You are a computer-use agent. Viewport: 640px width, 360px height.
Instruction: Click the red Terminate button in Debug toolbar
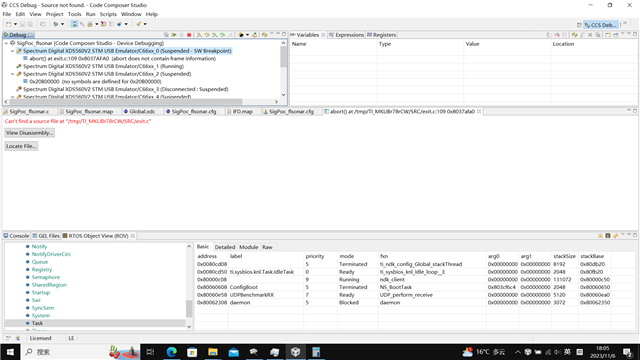189,35
